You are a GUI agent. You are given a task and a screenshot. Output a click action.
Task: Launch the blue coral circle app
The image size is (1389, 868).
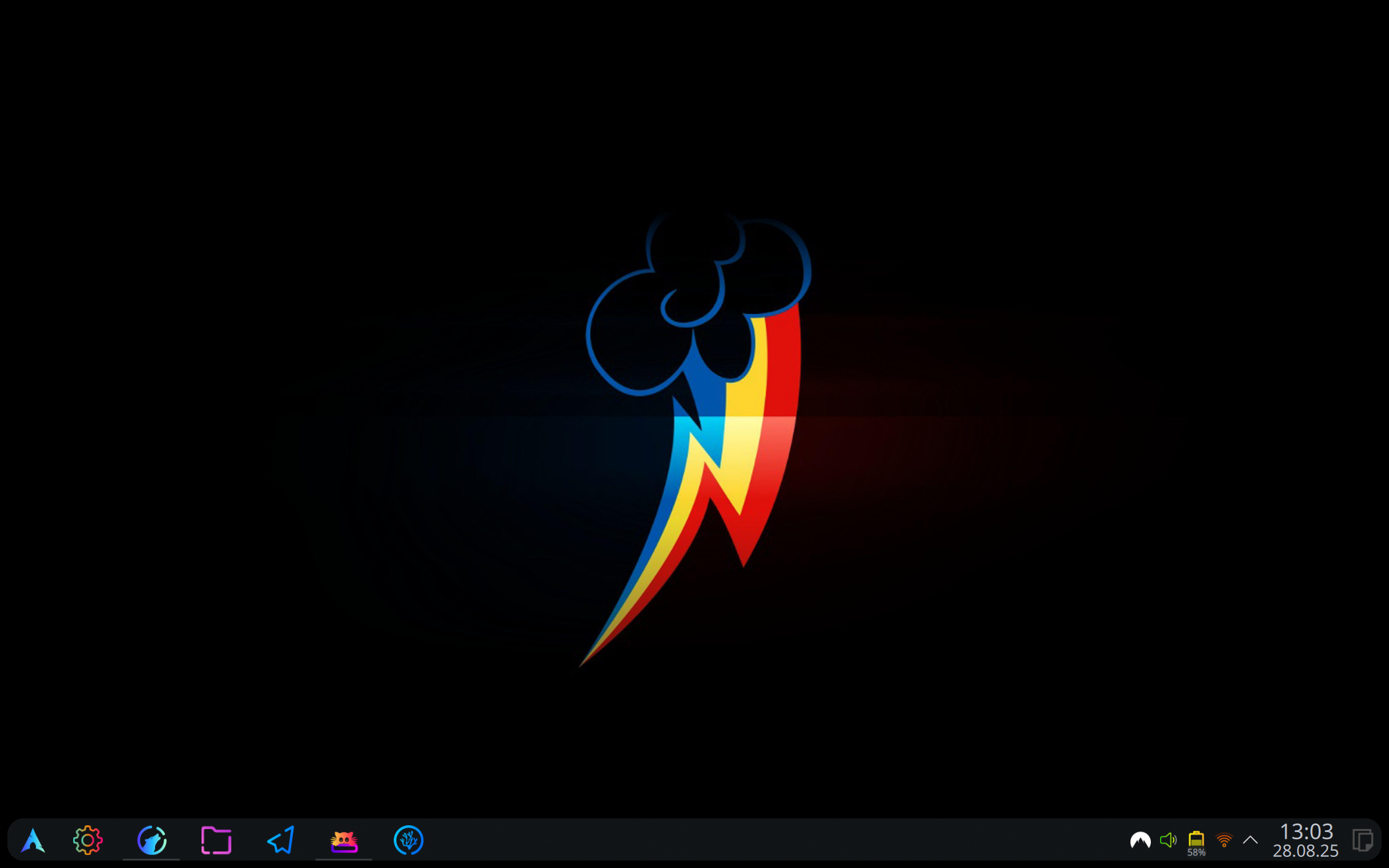(408, 841)
